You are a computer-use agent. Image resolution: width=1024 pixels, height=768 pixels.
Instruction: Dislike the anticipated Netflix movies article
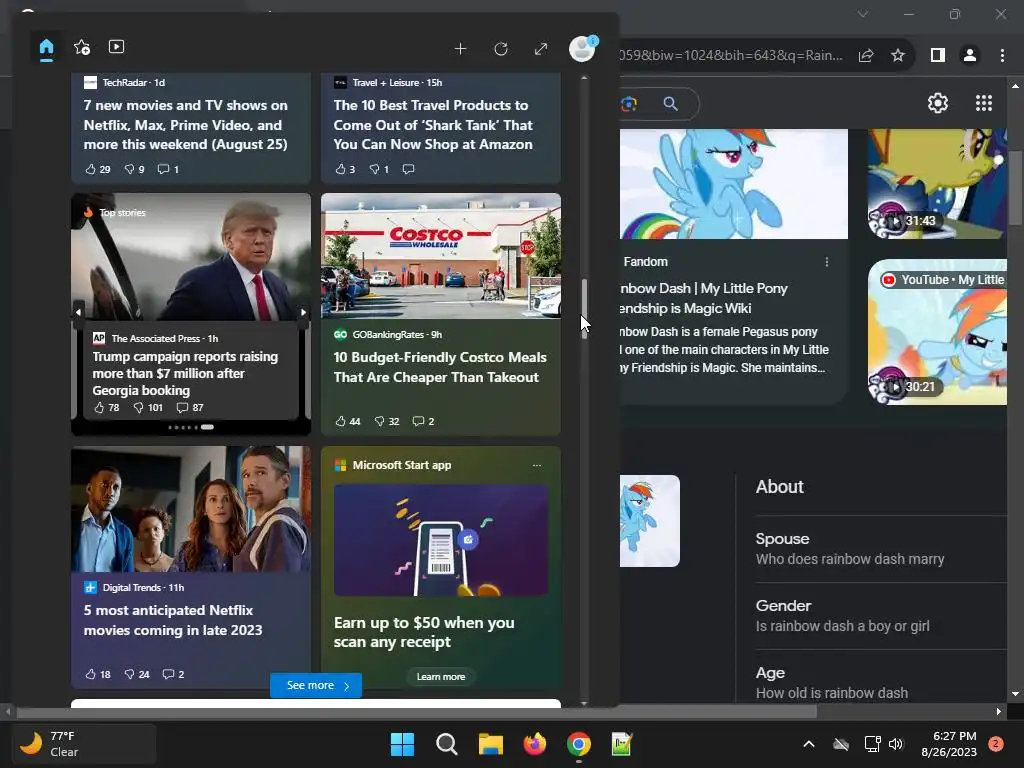click(x=137, y=674)
